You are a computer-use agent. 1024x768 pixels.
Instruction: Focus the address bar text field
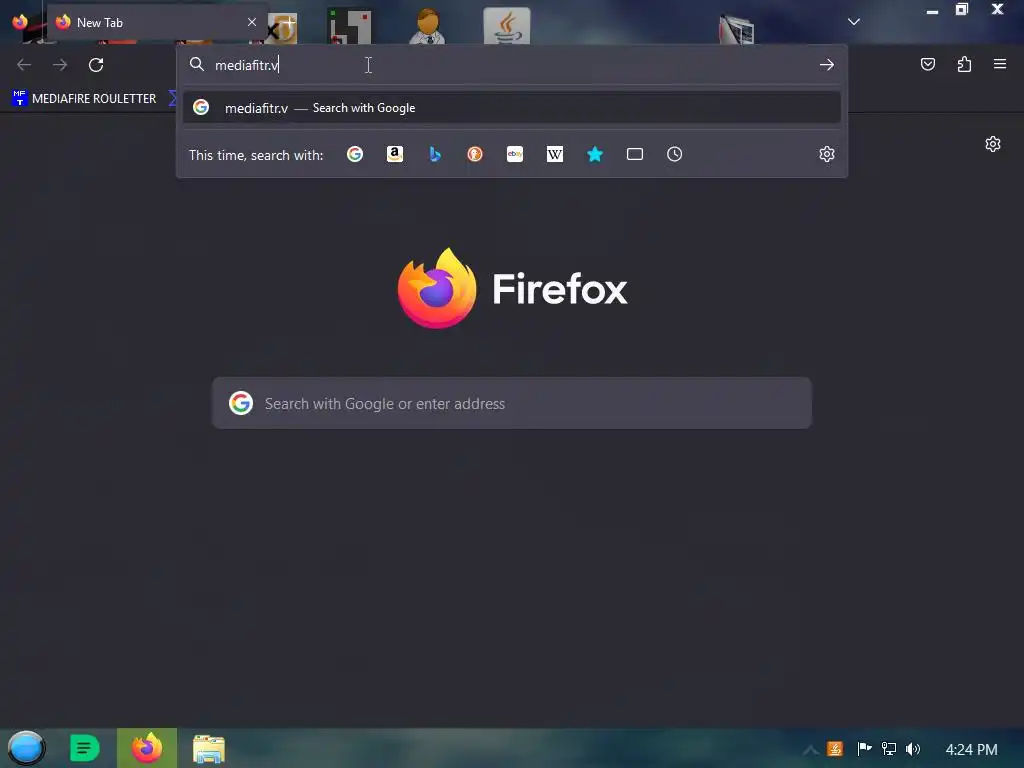point(512,65)
